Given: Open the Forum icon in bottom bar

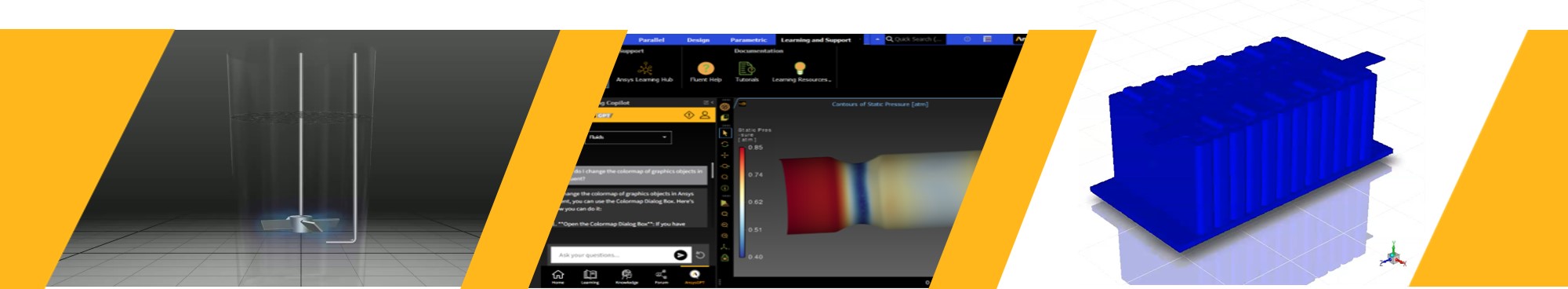Looking at the screenshot, I should point(661,275).
